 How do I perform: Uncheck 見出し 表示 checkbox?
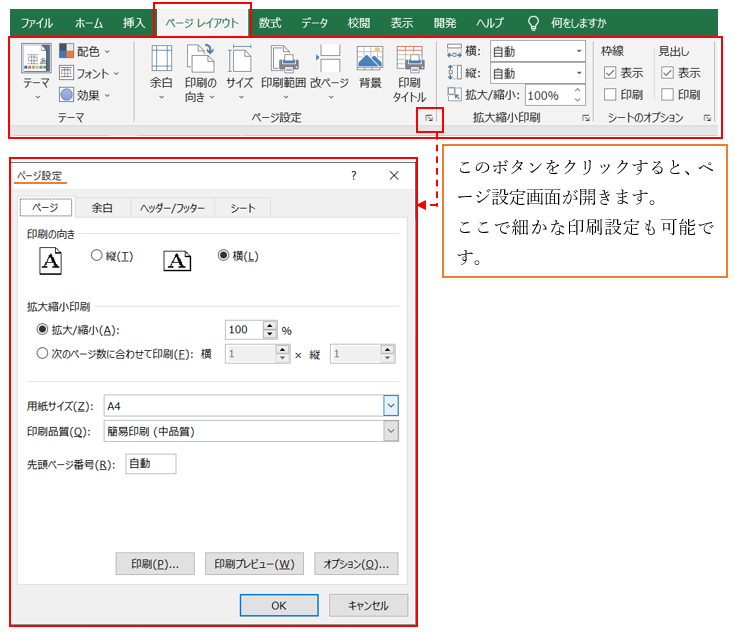667,73
